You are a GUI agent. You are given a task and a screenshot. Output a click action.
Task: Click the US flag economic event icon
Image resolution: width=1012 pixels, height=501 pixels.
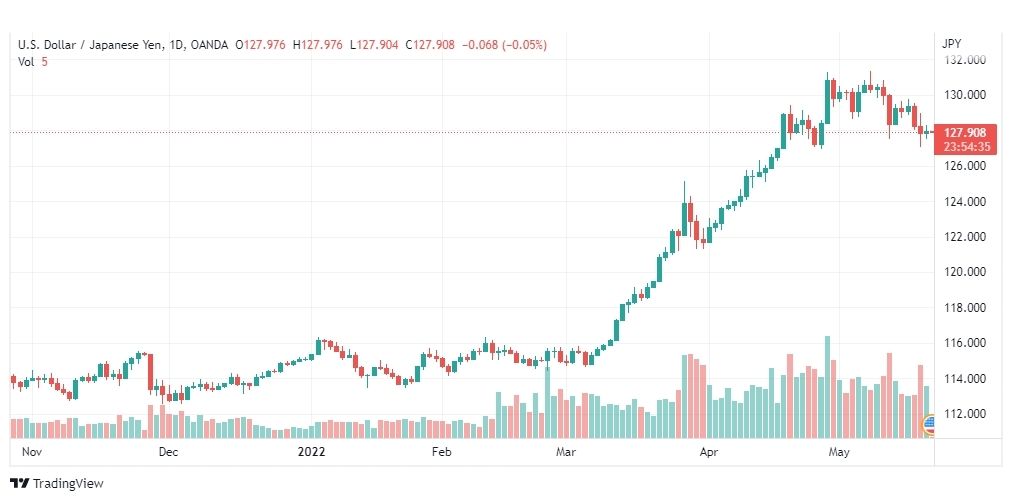point(929,425)
